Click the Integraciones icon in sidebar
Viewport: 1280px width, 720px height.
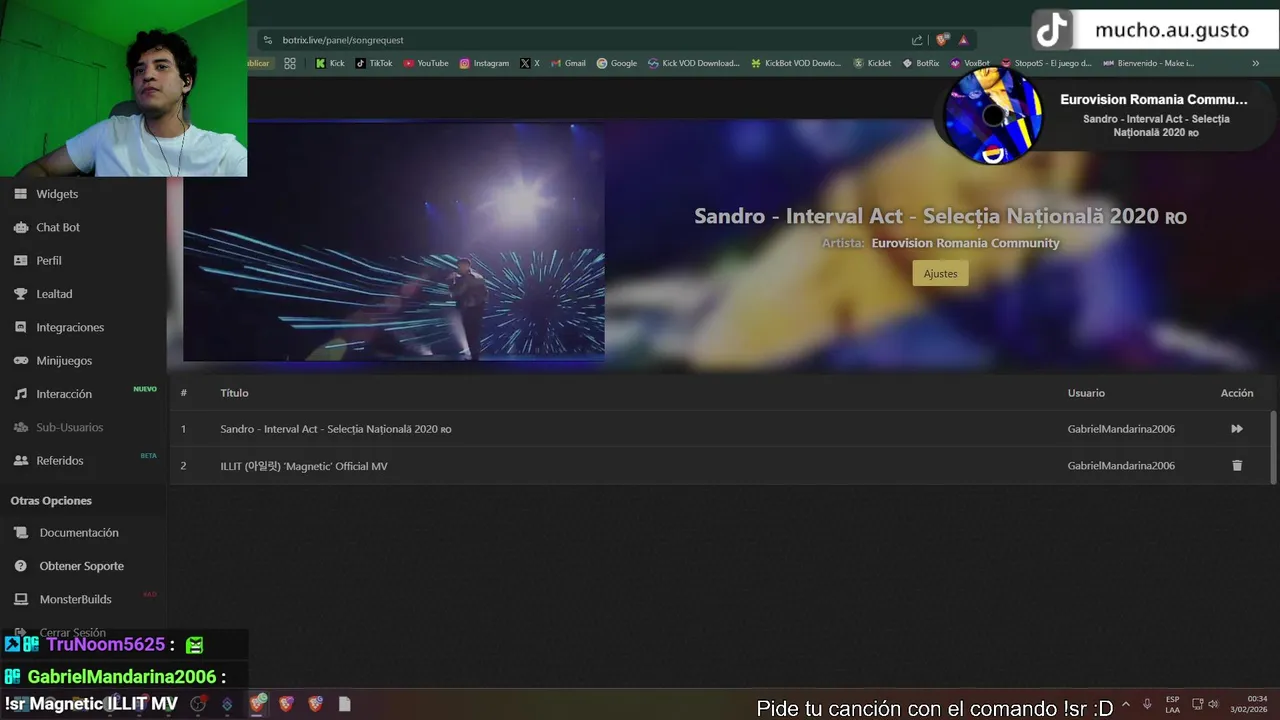(x=20, y=327)
